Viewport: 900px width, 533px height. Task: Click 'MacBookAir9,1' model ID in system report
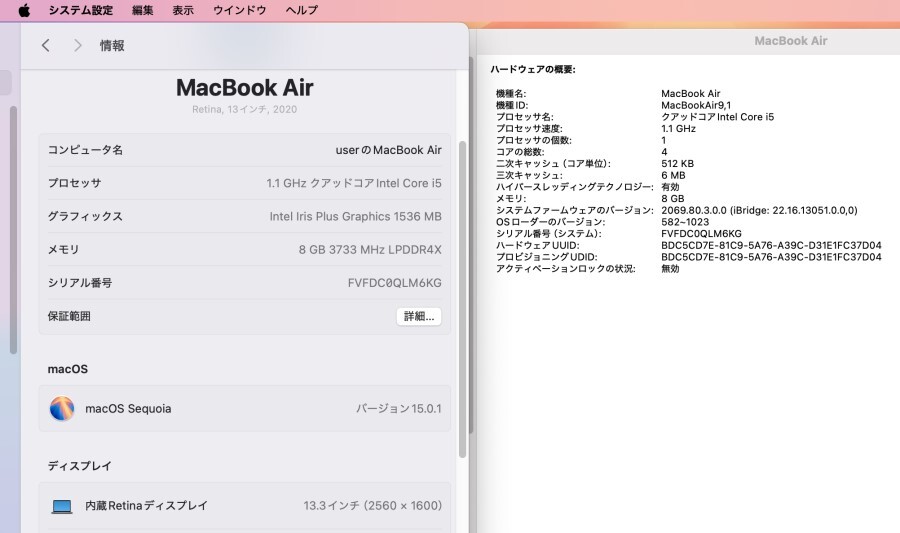(696, 105)
